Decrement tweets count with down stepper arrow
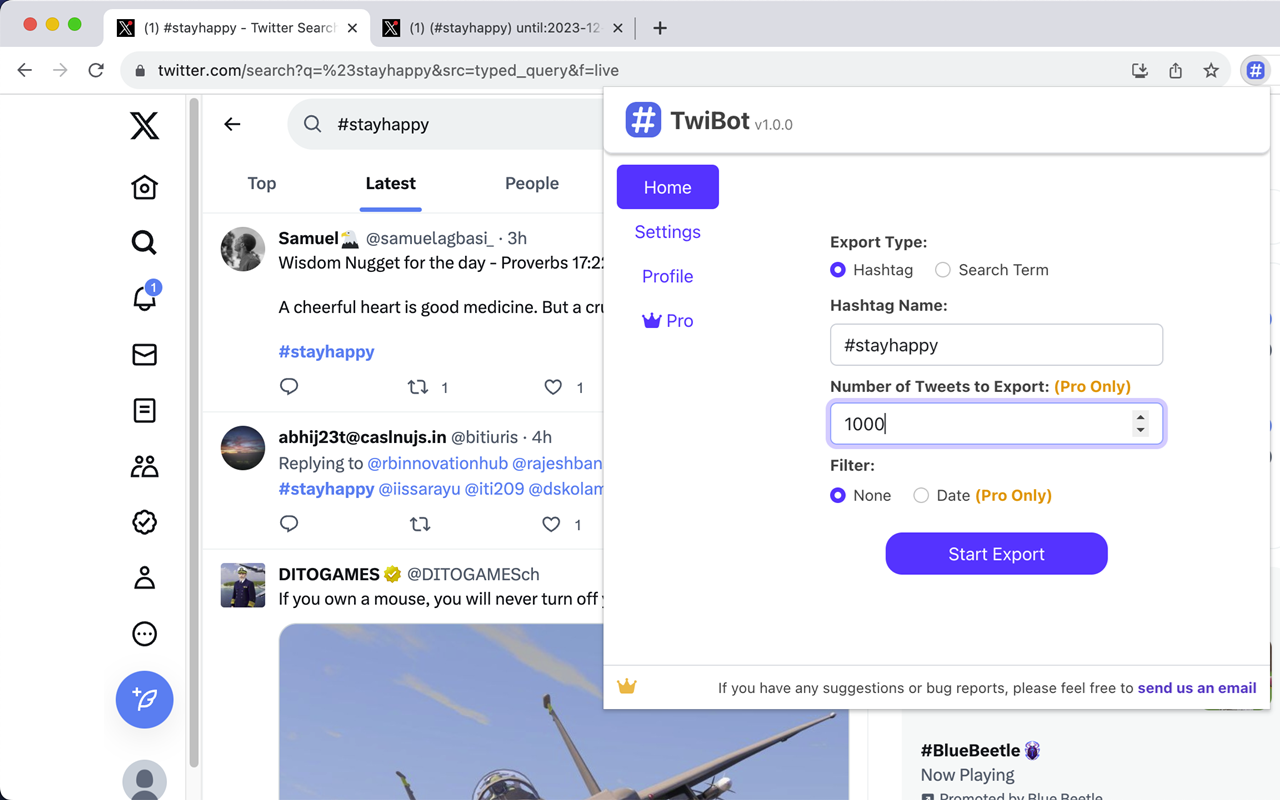The width and height of the screenshot is (1280, 800). (x=1141, y=429)
